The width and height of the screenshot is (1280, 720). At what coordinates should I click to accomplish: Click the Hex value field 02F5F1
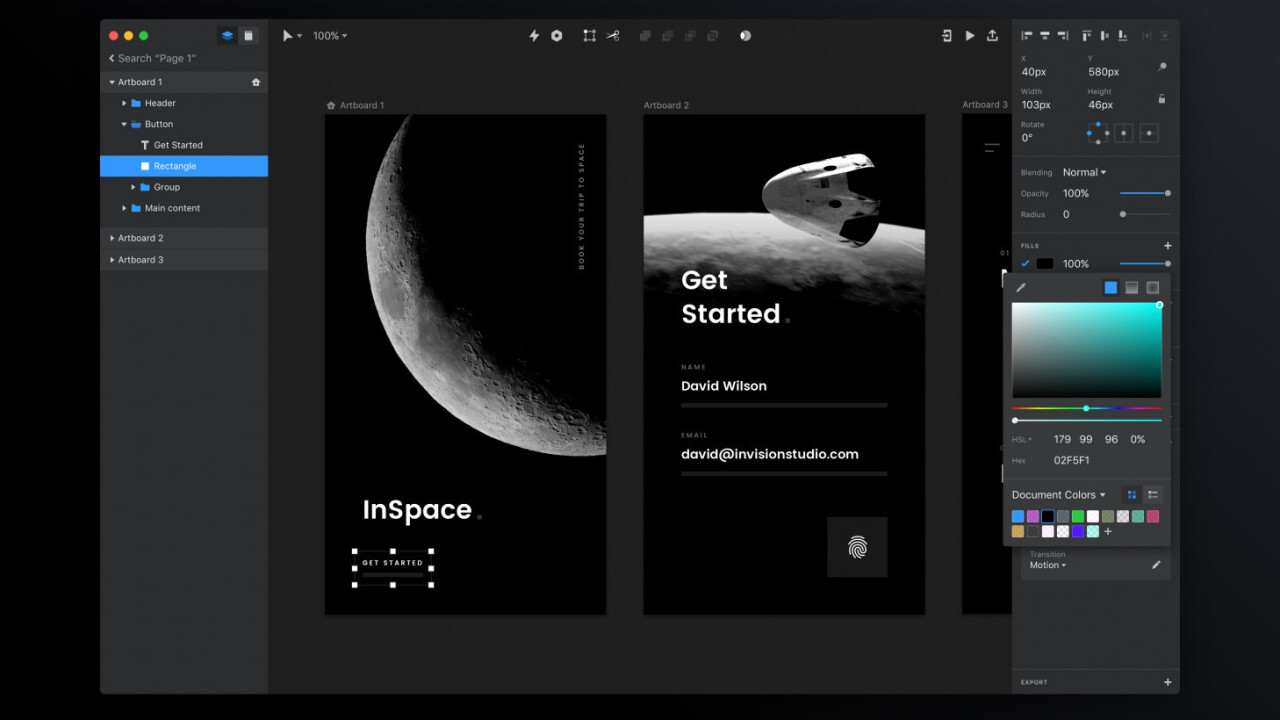[1072, 461]
